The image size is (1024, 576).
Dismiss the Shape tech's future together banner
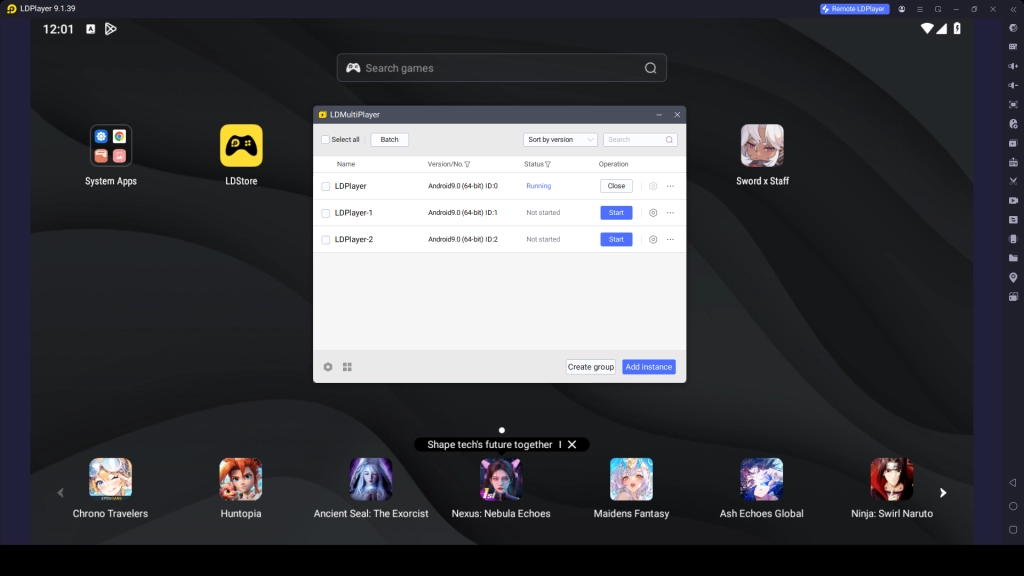[572, 445]
